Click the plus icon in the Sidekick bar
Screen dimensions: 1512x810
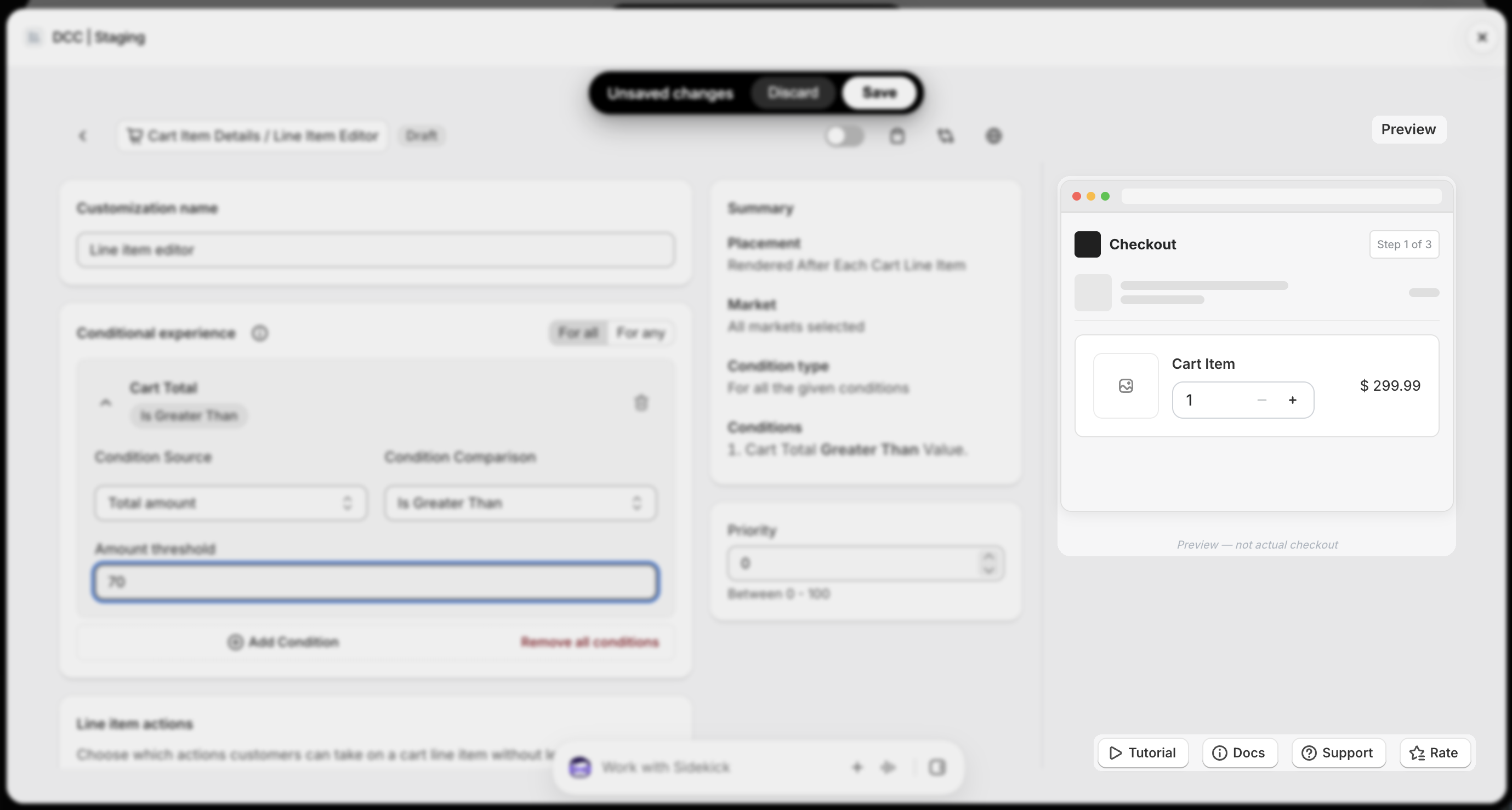pos(857,767)
